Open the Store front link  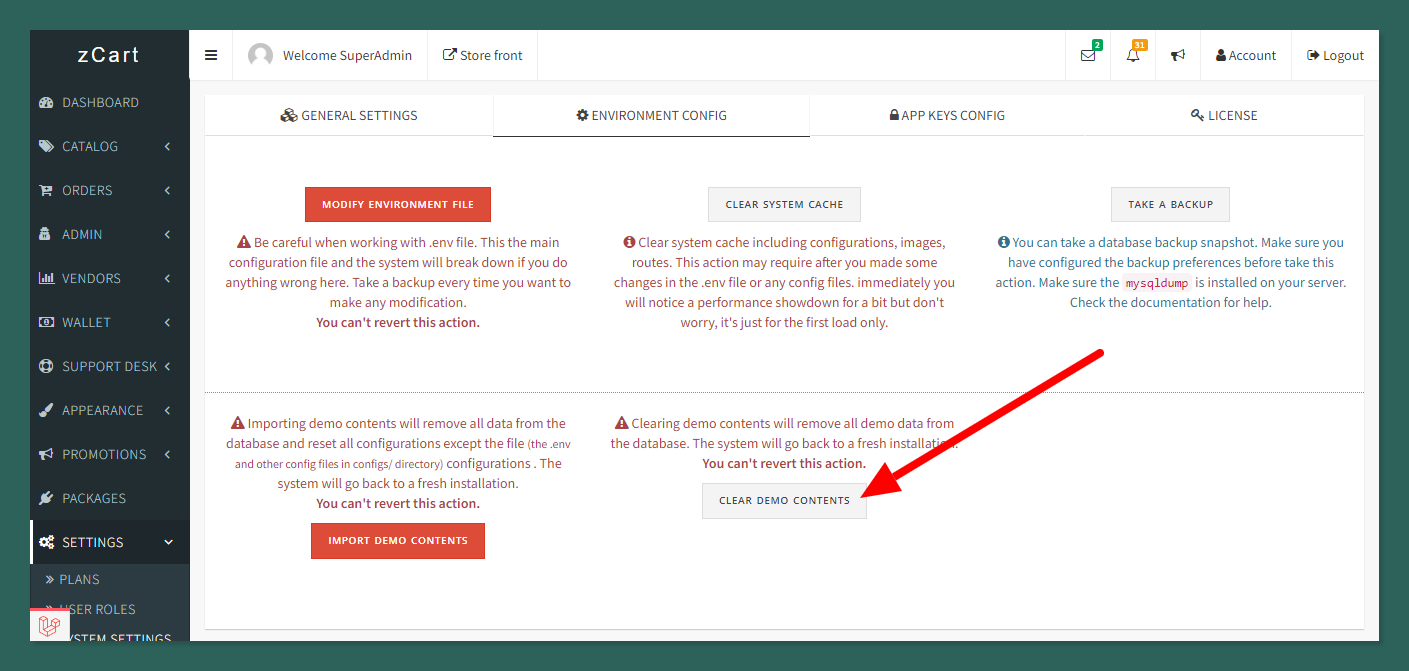(482, 56)
